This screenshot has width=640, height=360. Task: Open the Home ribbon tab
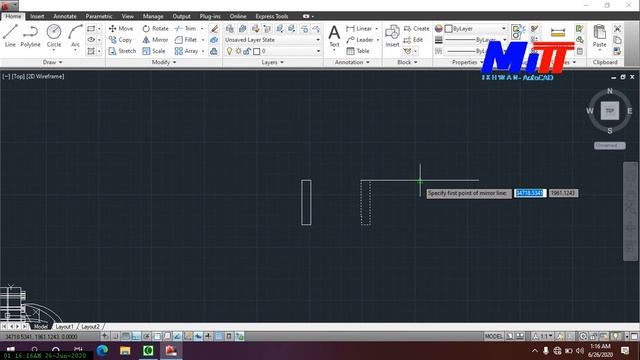(x=13, y=16)
